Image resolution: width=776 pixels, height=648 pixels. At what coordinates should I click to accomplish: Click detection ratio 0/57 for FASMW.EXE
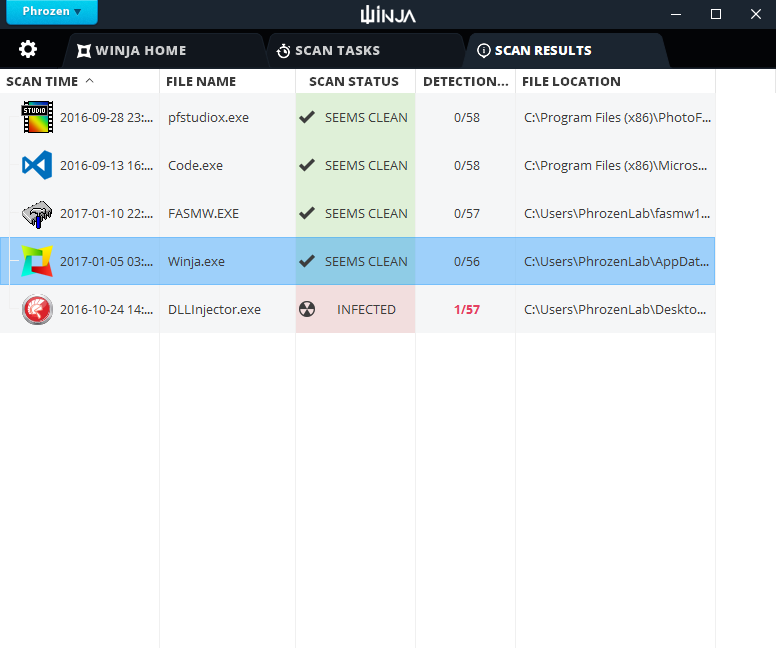pos(467,213)
